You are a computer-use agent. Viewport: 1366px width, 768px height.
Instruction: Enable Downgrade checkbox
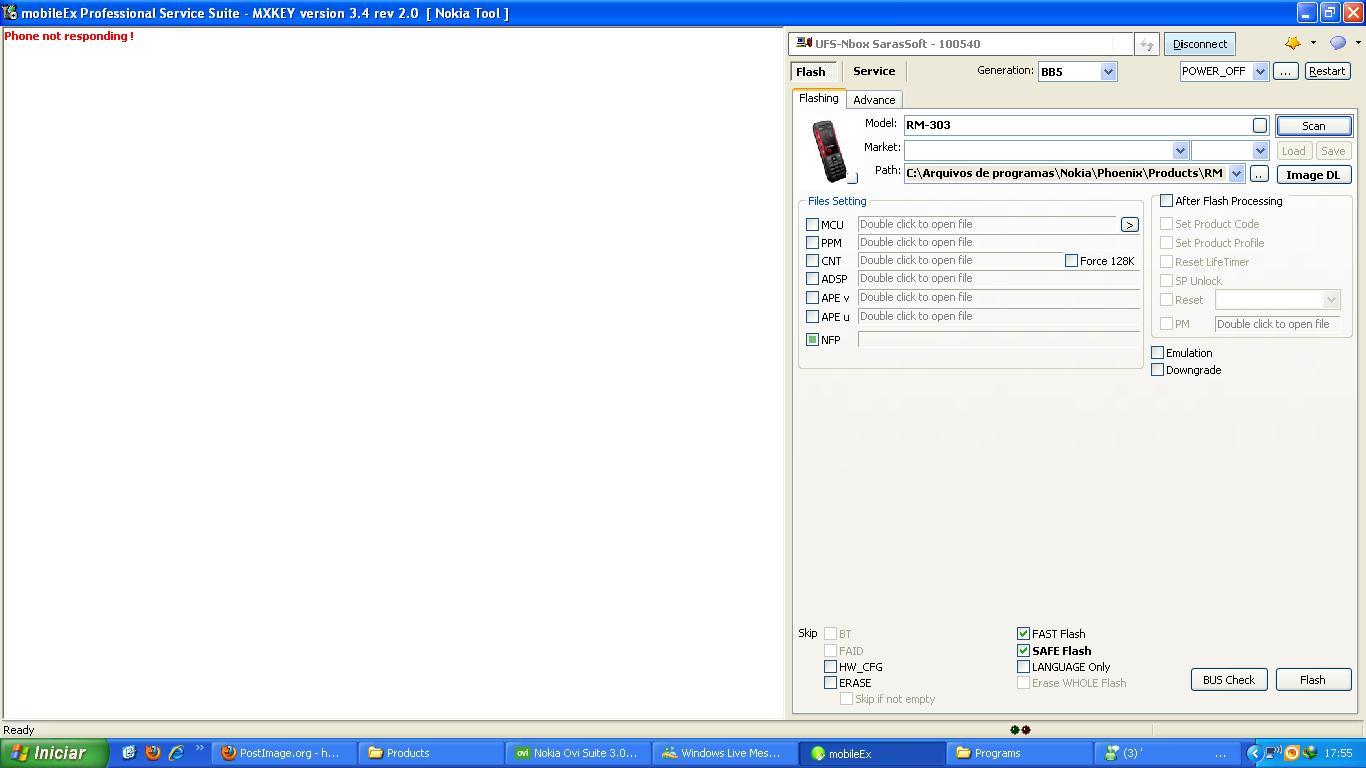click(1157, 370)
